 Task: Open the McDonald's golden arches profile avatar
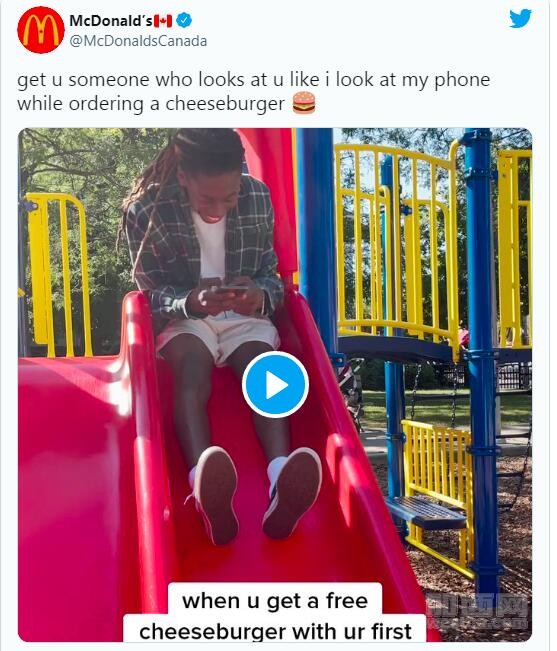41,30
